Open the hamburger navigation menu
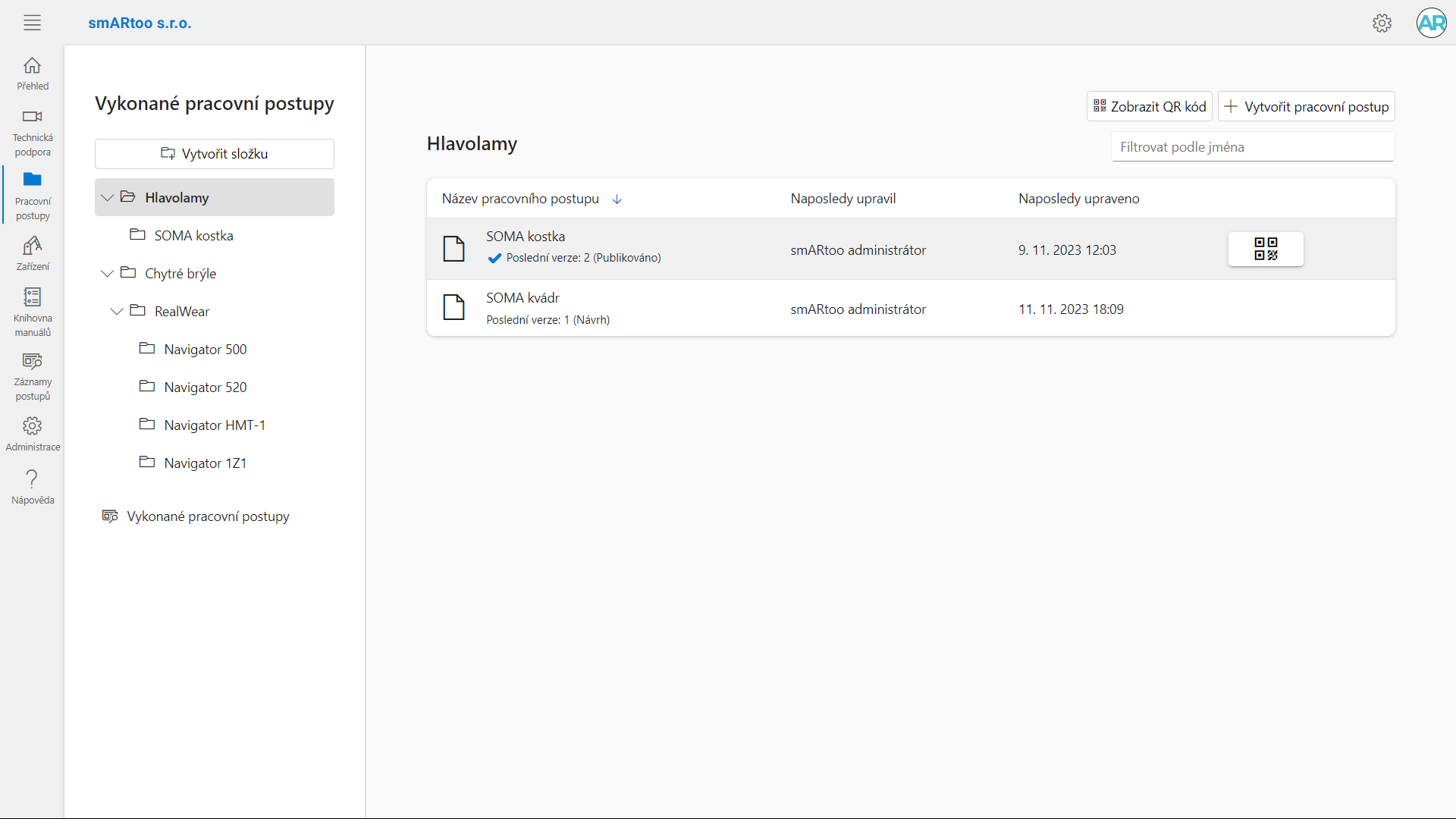Viewport: 1456px width, 819px height. 32,23
